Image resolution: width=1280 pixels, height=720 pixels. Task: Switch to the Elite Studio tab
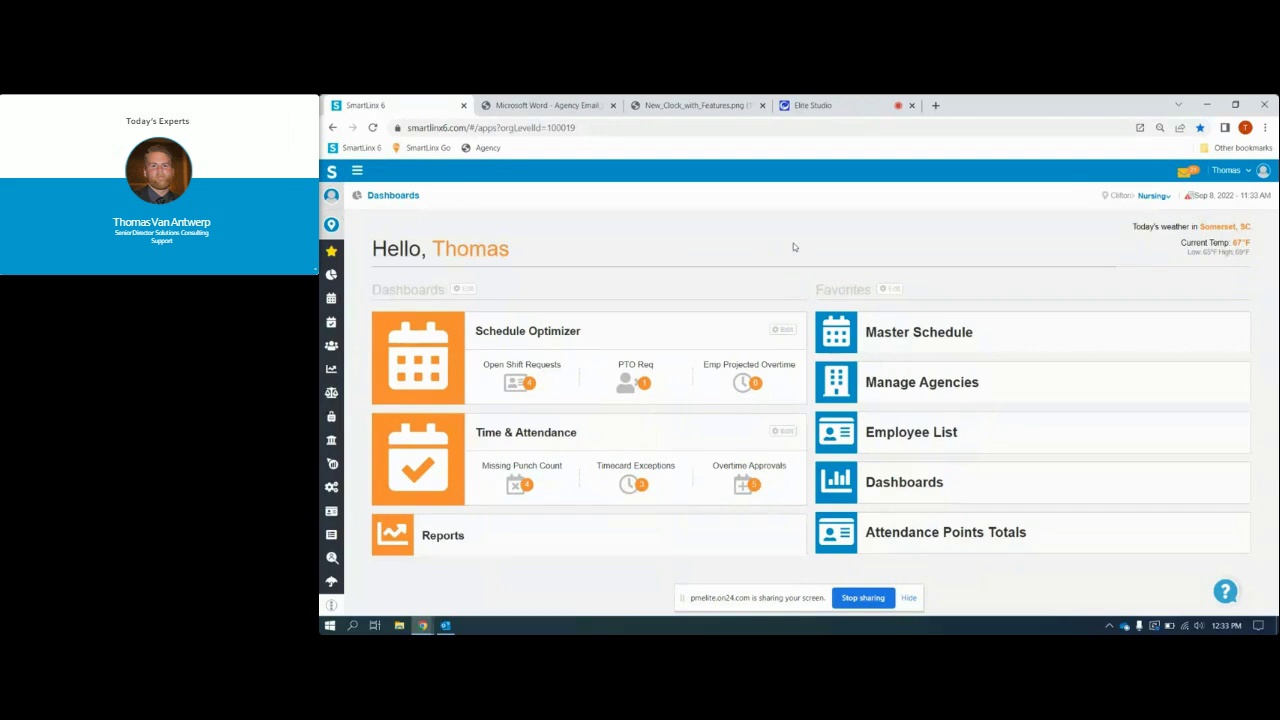point(846,105)
